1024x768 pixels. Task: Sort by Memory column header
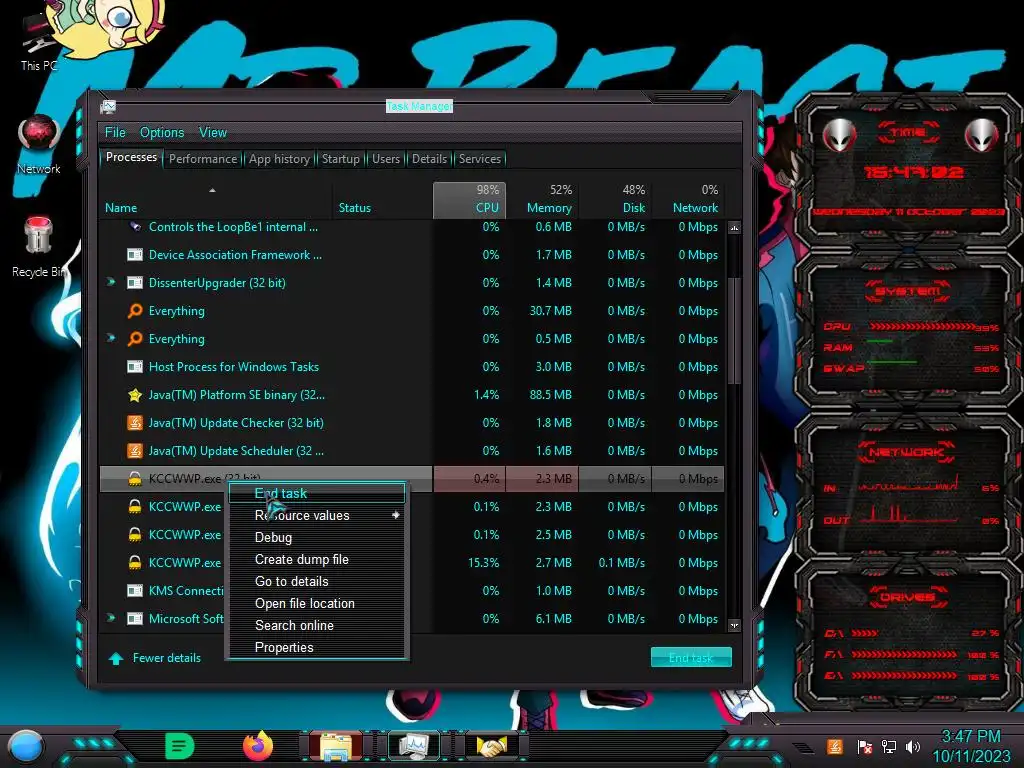[543, 200]
